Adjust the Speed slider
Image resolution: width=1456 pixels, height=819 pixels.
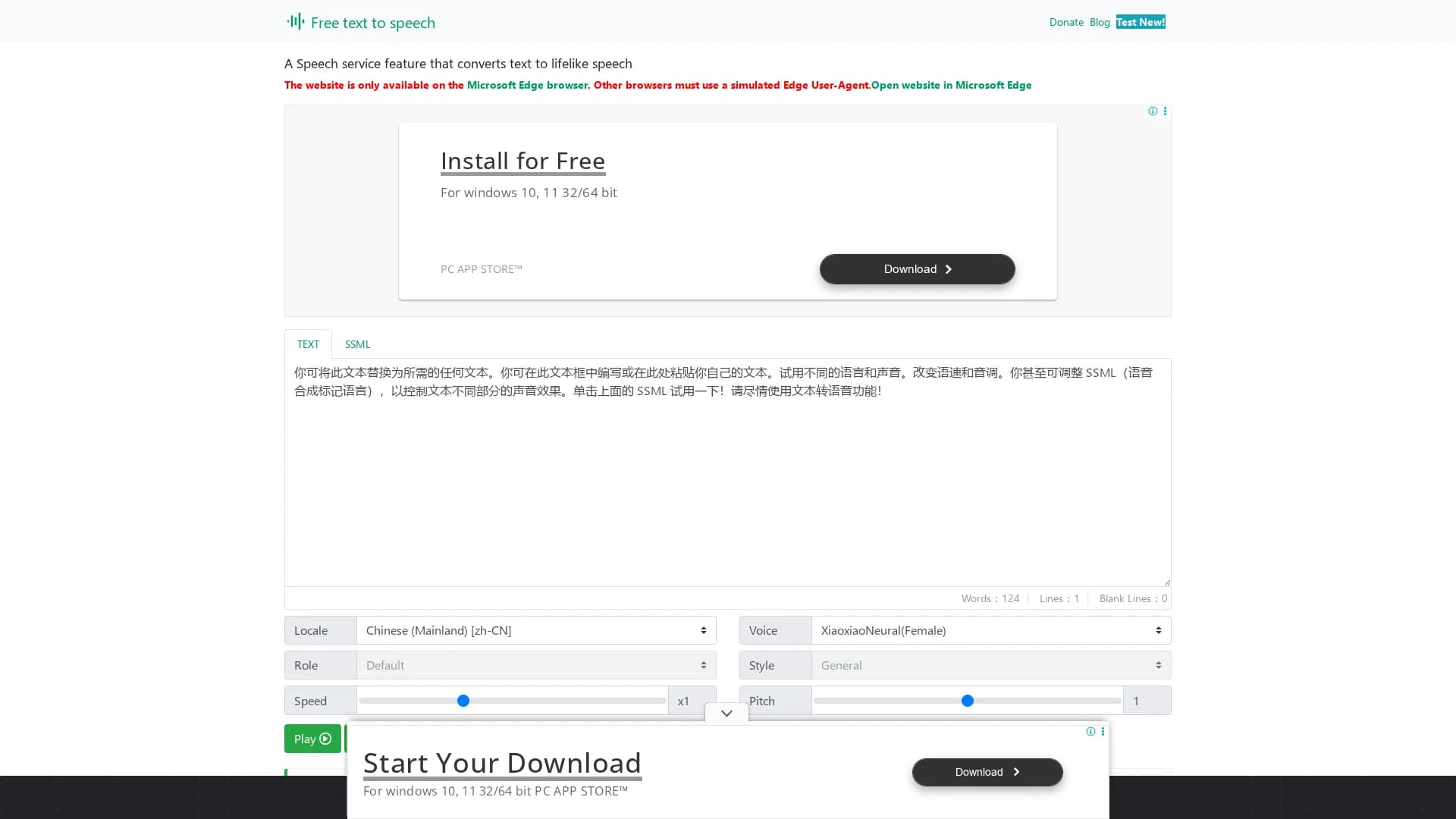pos(513,701)
